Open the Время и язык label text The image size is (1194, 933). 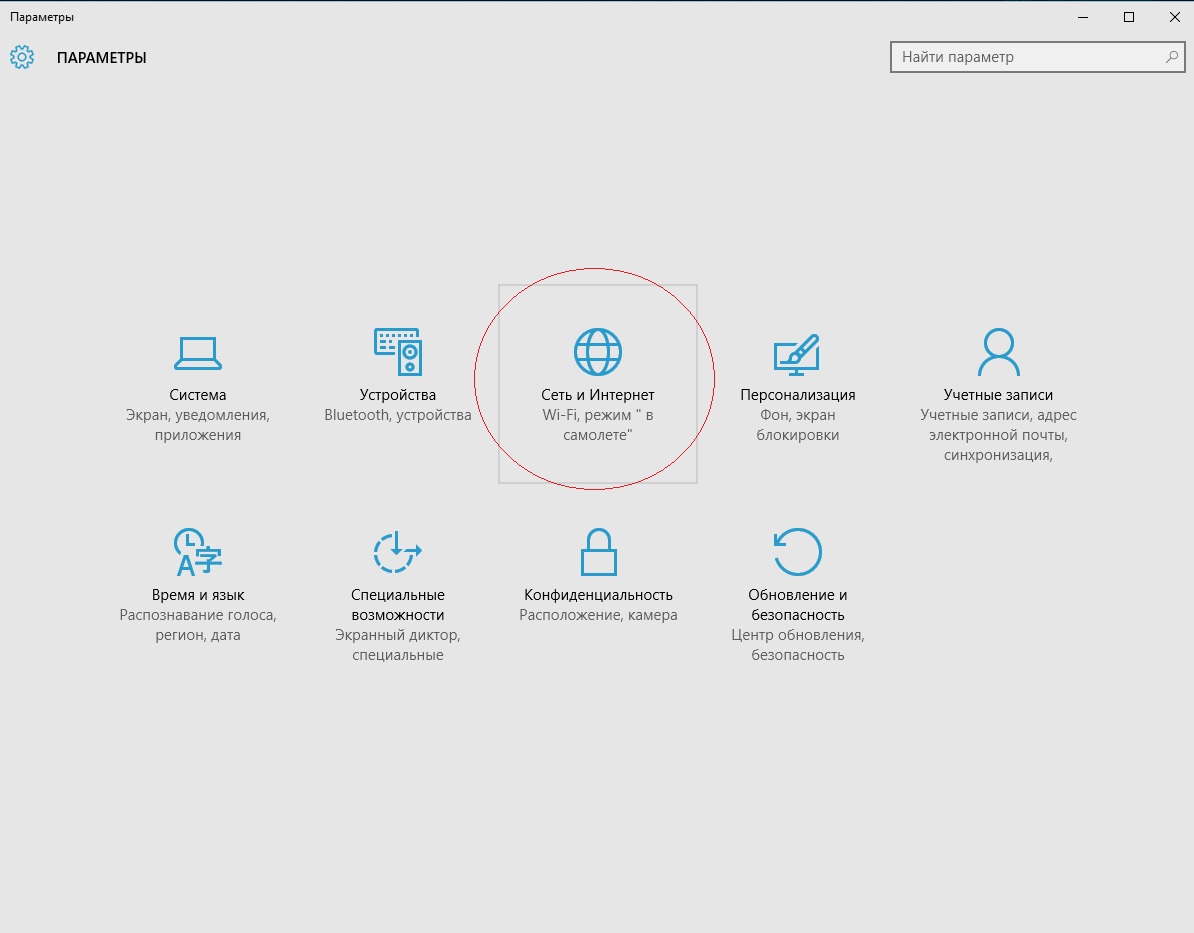(198, 595)
